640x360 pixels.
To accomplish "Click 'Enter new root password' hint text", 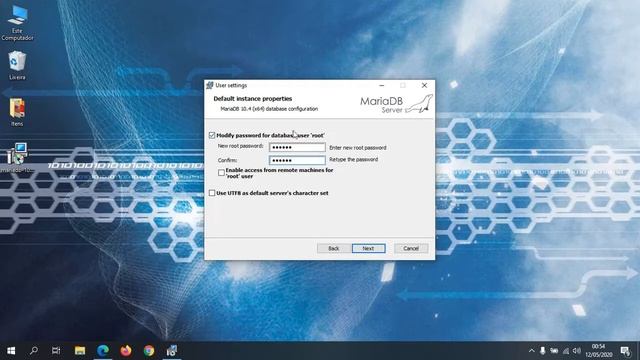I will pos(358,147).
